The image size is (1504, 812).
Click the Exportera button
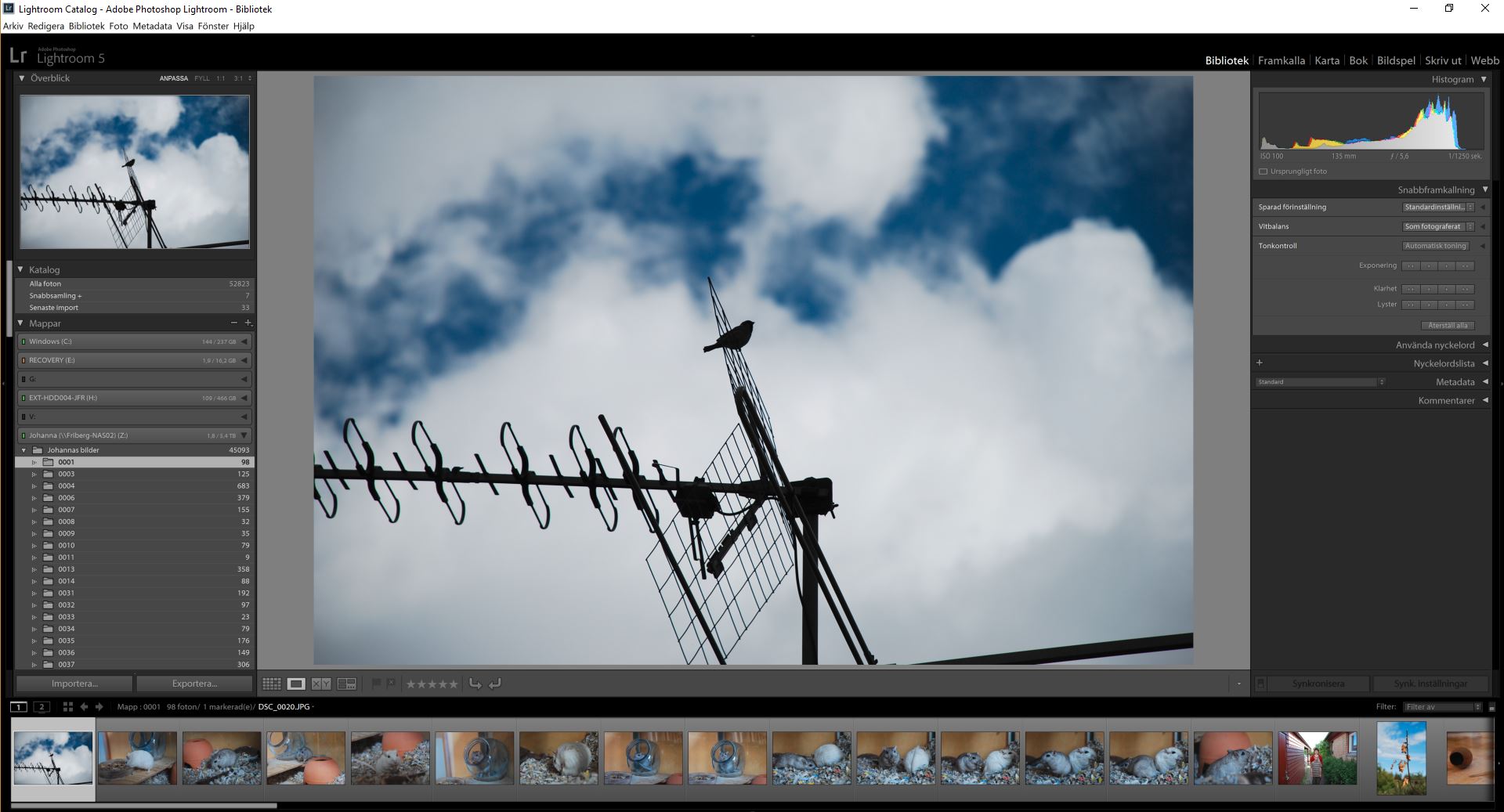point(194,683)
